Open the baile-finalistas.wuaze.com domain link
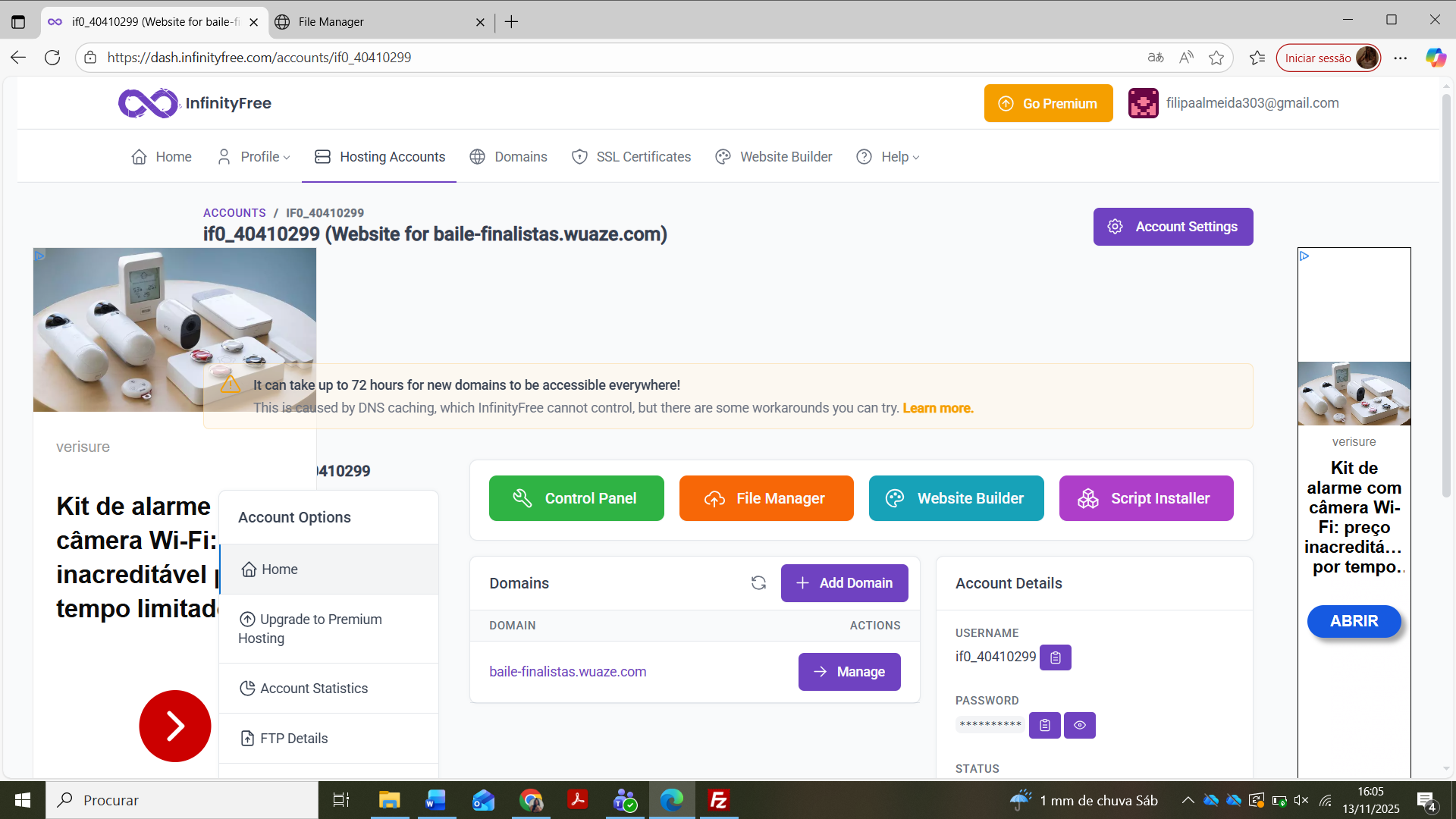The width and height of the screenshot is (1456, 819). [567, 672]
